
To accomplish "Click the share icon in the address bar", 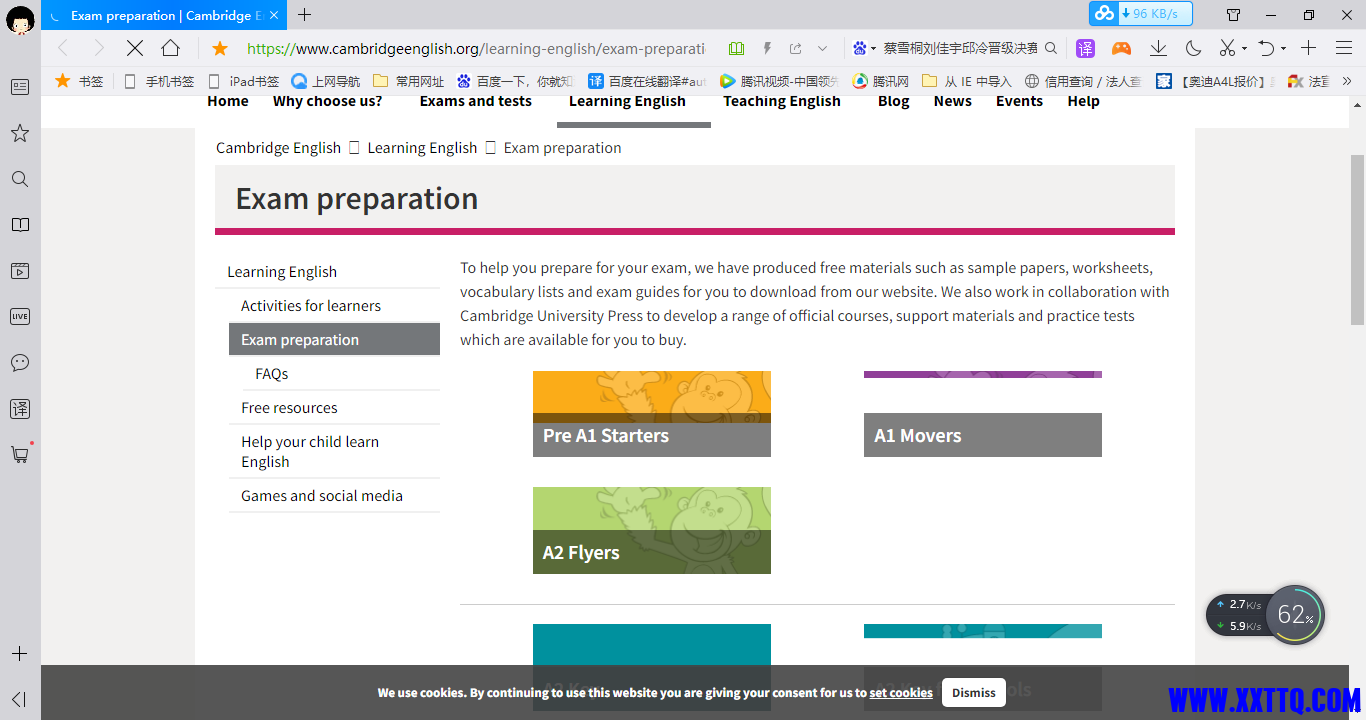I will point(796,48).
